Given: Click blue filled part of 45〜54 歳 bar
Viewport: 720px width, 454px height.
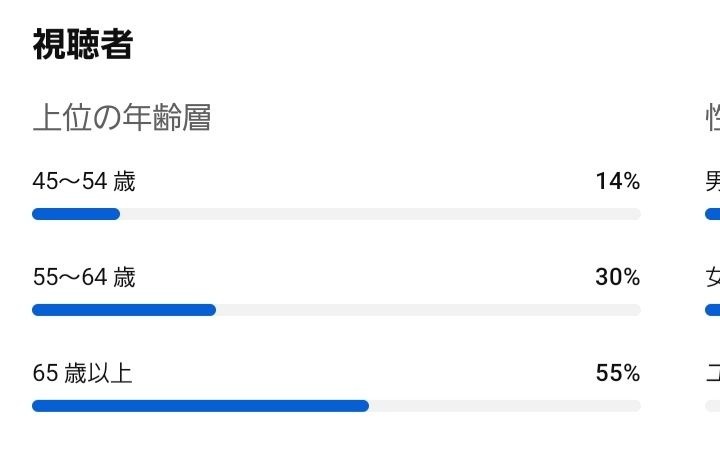Looking at the screenshot, I should click(x=76, y=214).
